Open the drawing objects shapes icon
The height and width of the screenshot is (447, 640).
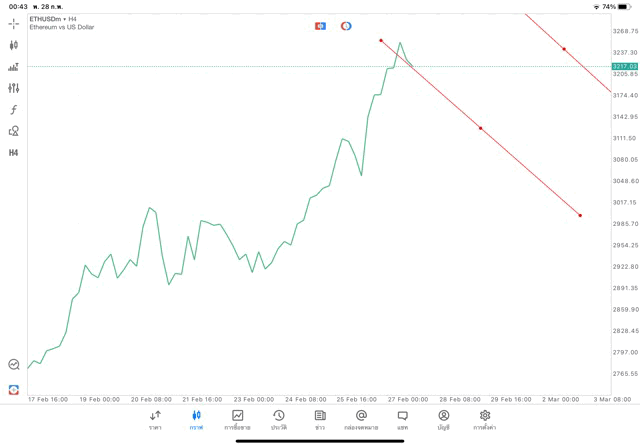click(x=14, y=131)
